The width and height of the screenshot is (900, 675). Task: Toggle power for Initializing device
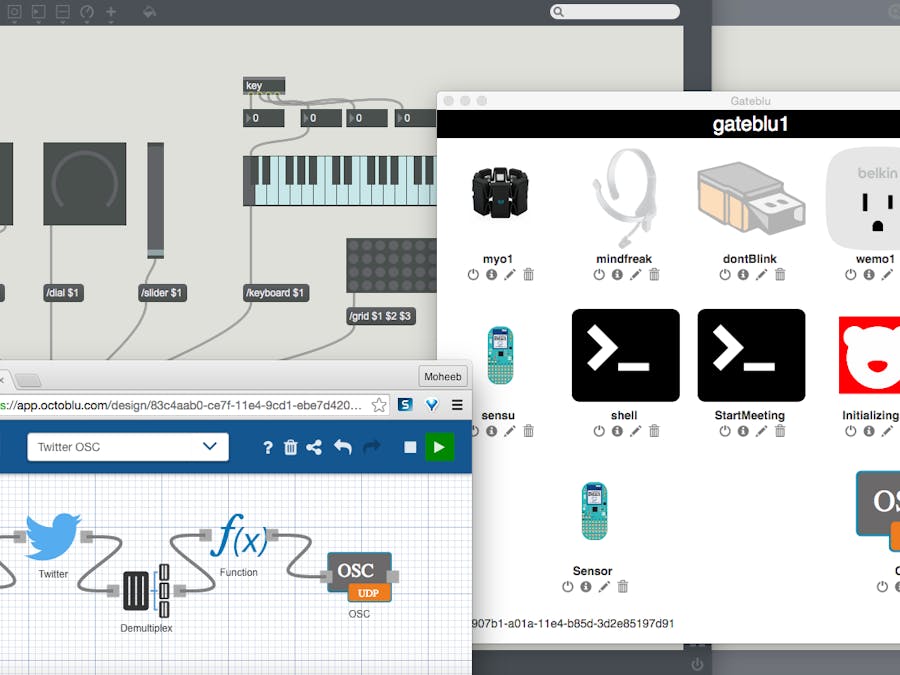click(851, 431)
